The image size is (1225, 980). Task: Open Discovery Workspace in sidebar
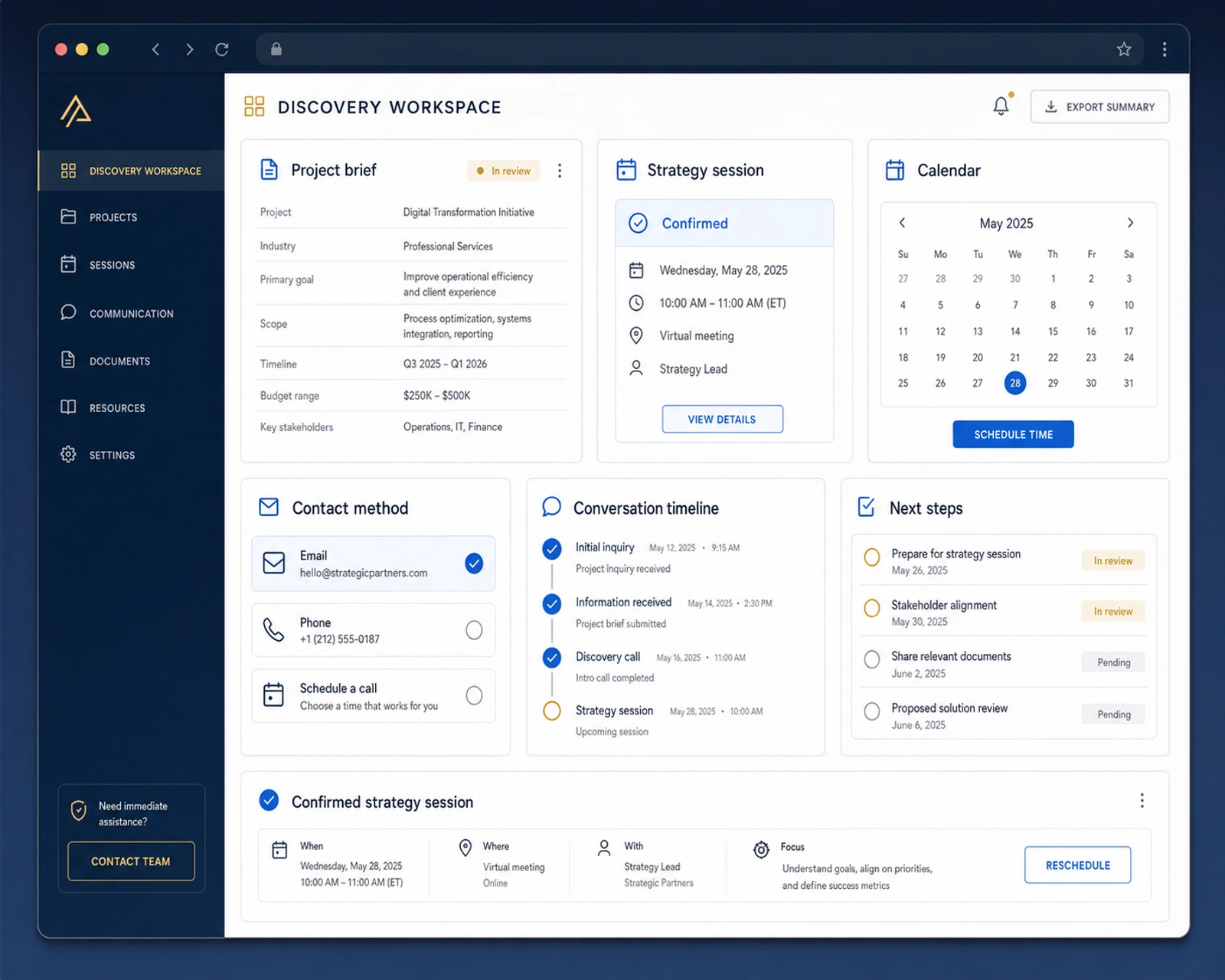132,171
